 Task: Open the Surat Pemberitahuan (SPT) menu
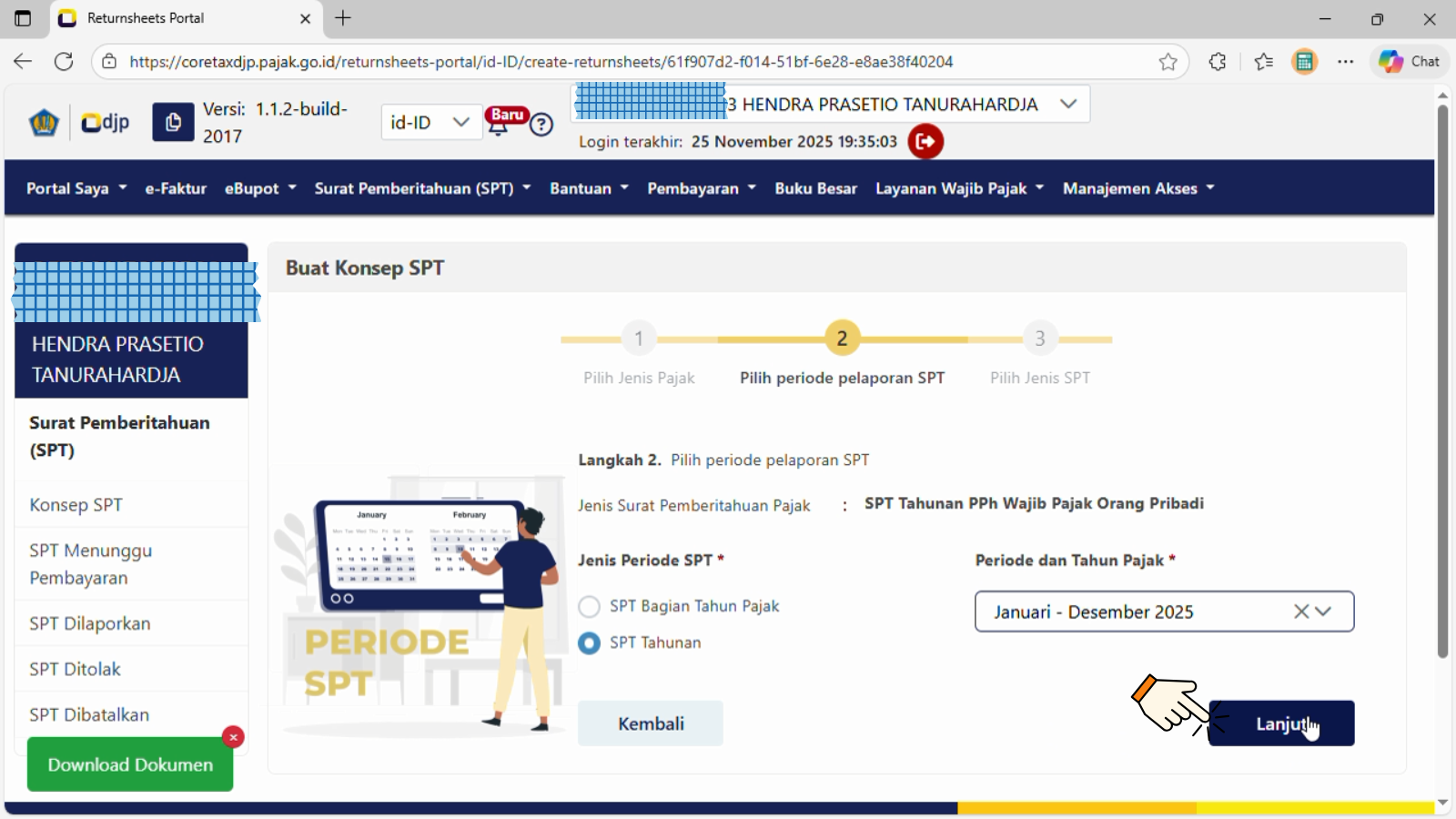coord(422,188)
